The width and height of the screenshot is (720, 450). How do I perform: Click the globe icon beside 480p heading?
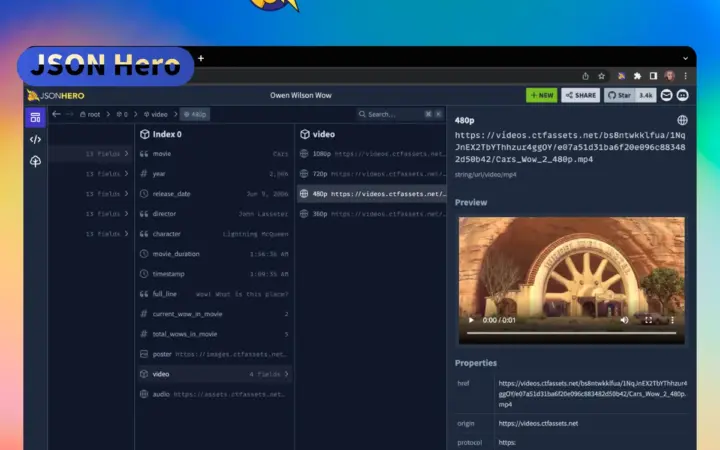[682, 120]
